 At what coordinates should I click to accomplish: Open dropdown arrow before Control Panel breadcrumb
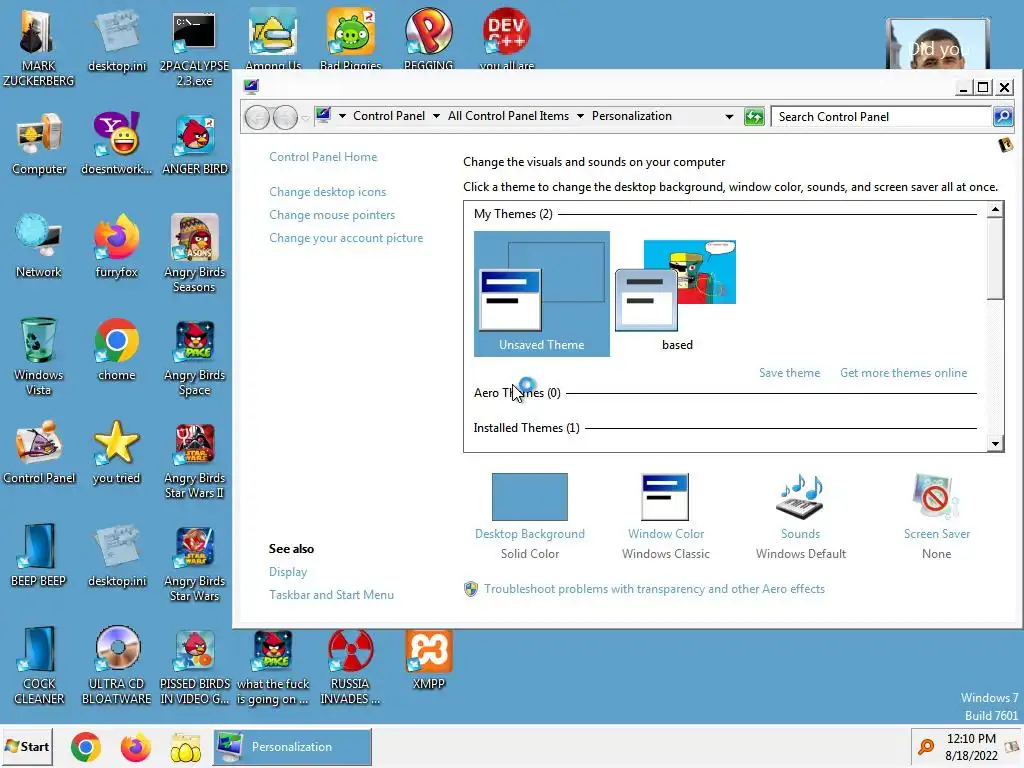coord(342,116)
